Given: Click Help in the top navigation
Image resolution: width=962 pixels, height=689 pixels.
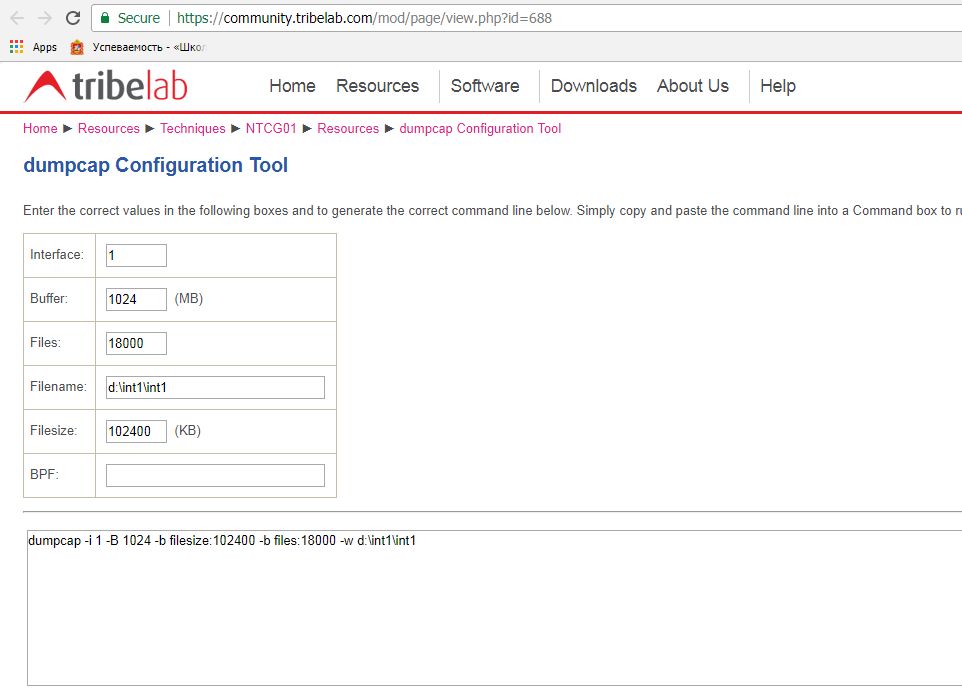Looking at the screenshot, I should click(x=777, y=86).
